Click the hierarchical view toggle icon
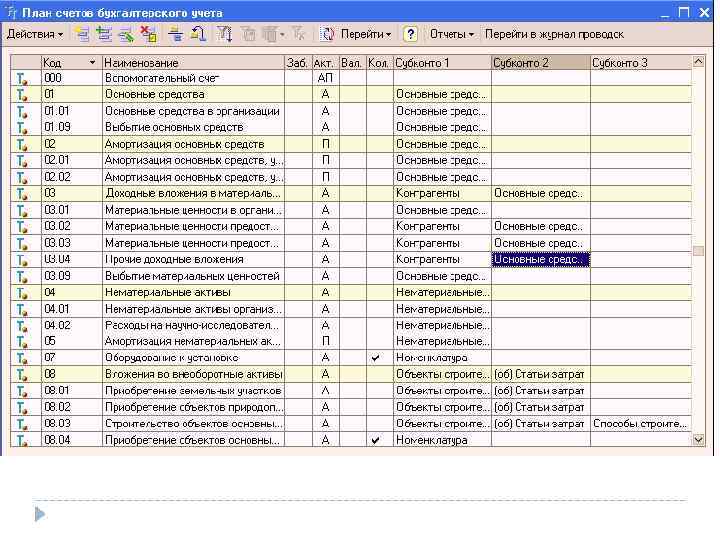The image size is (720, 540). pyautogui.click(x=175, y=34)
